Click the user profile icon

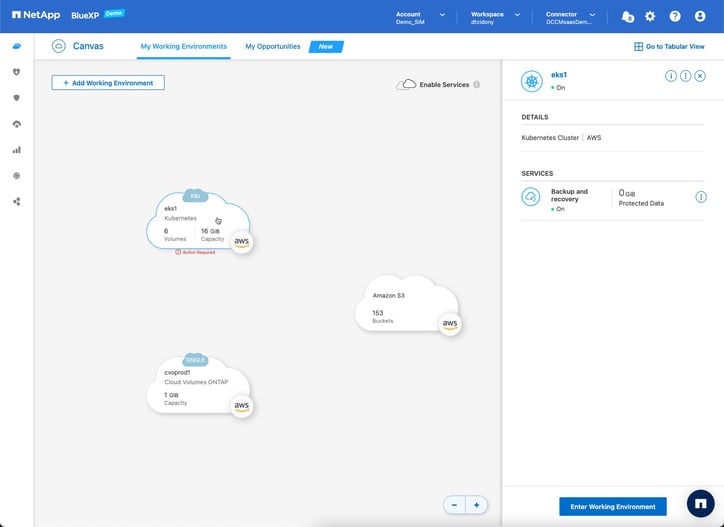[700, 16]
